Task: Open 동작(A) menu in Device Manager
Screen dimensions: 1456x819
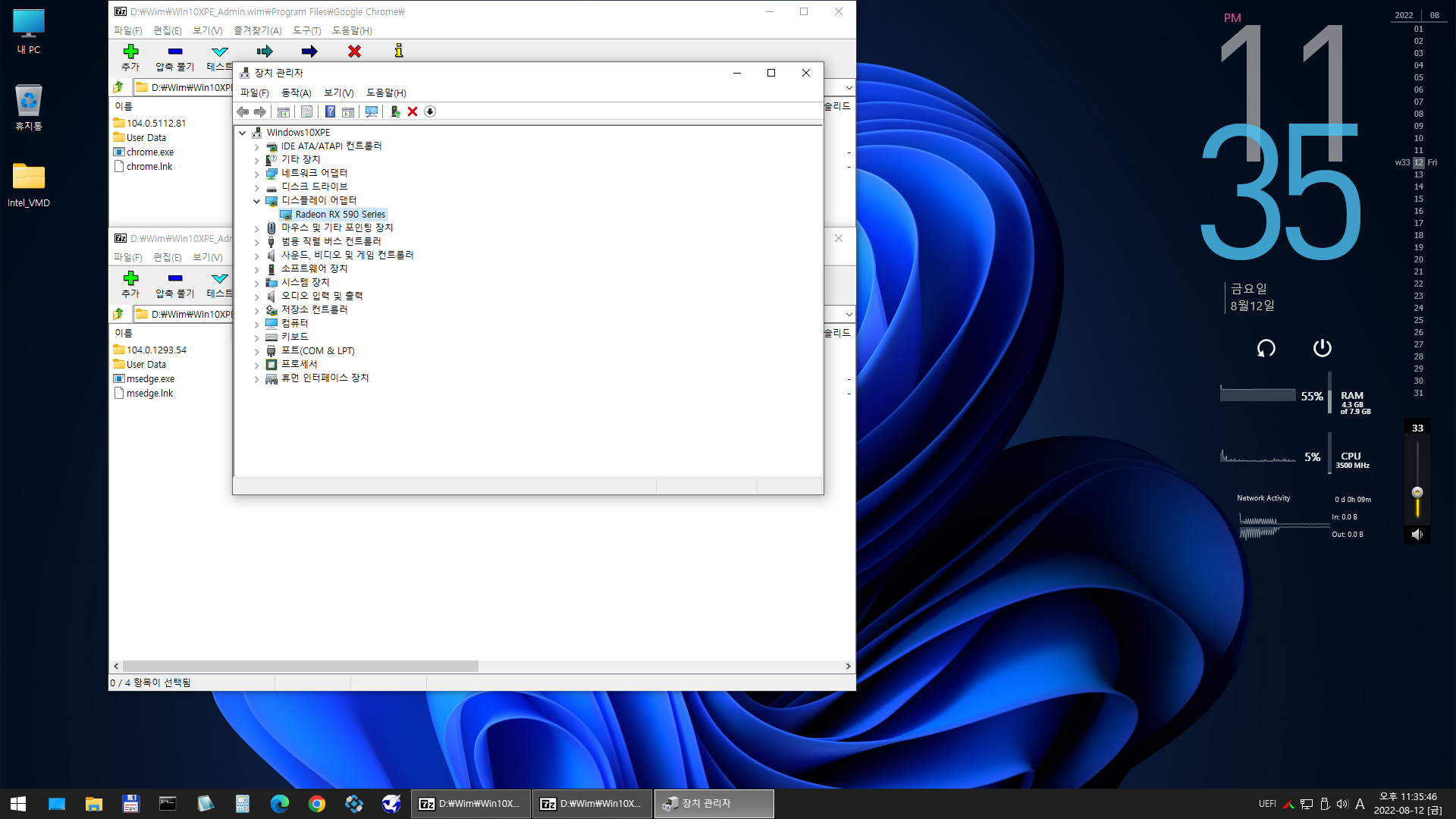Action: tap(297, 93)
